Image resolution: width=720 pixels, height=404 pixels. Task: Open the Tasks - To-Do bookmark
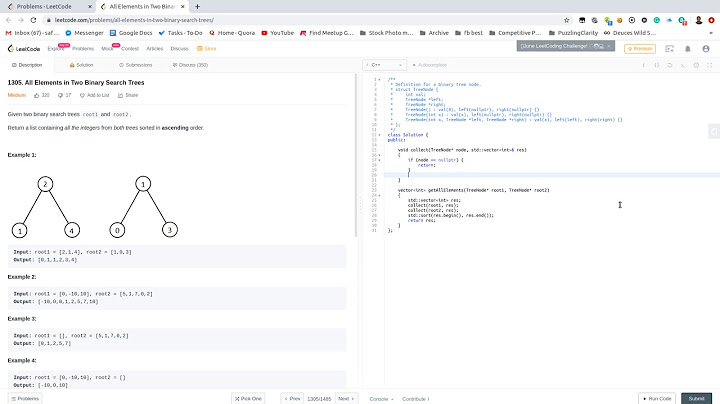(x=180, y=33)
